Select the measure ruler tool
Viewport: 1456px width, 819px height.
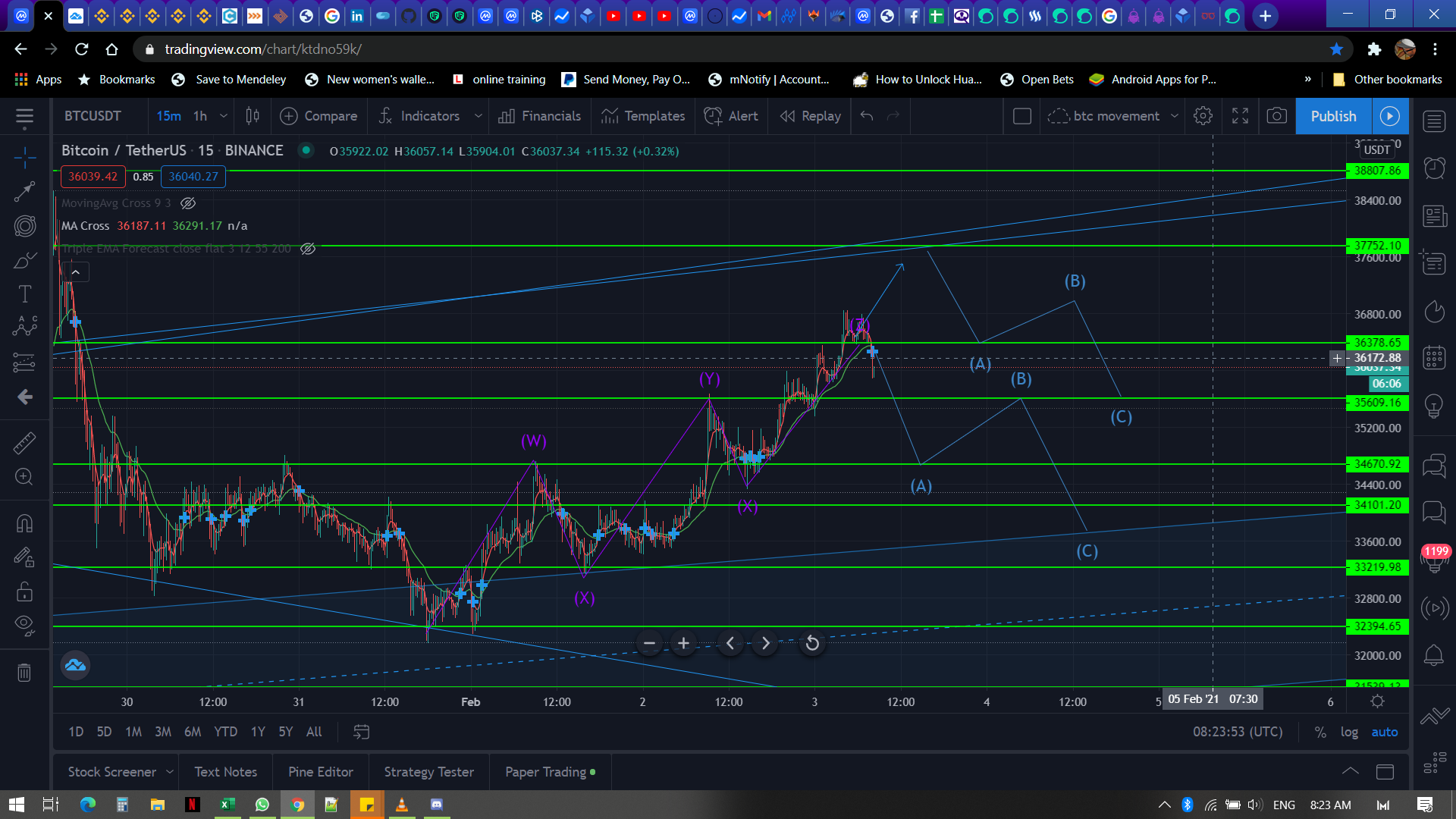pos(24,443)
